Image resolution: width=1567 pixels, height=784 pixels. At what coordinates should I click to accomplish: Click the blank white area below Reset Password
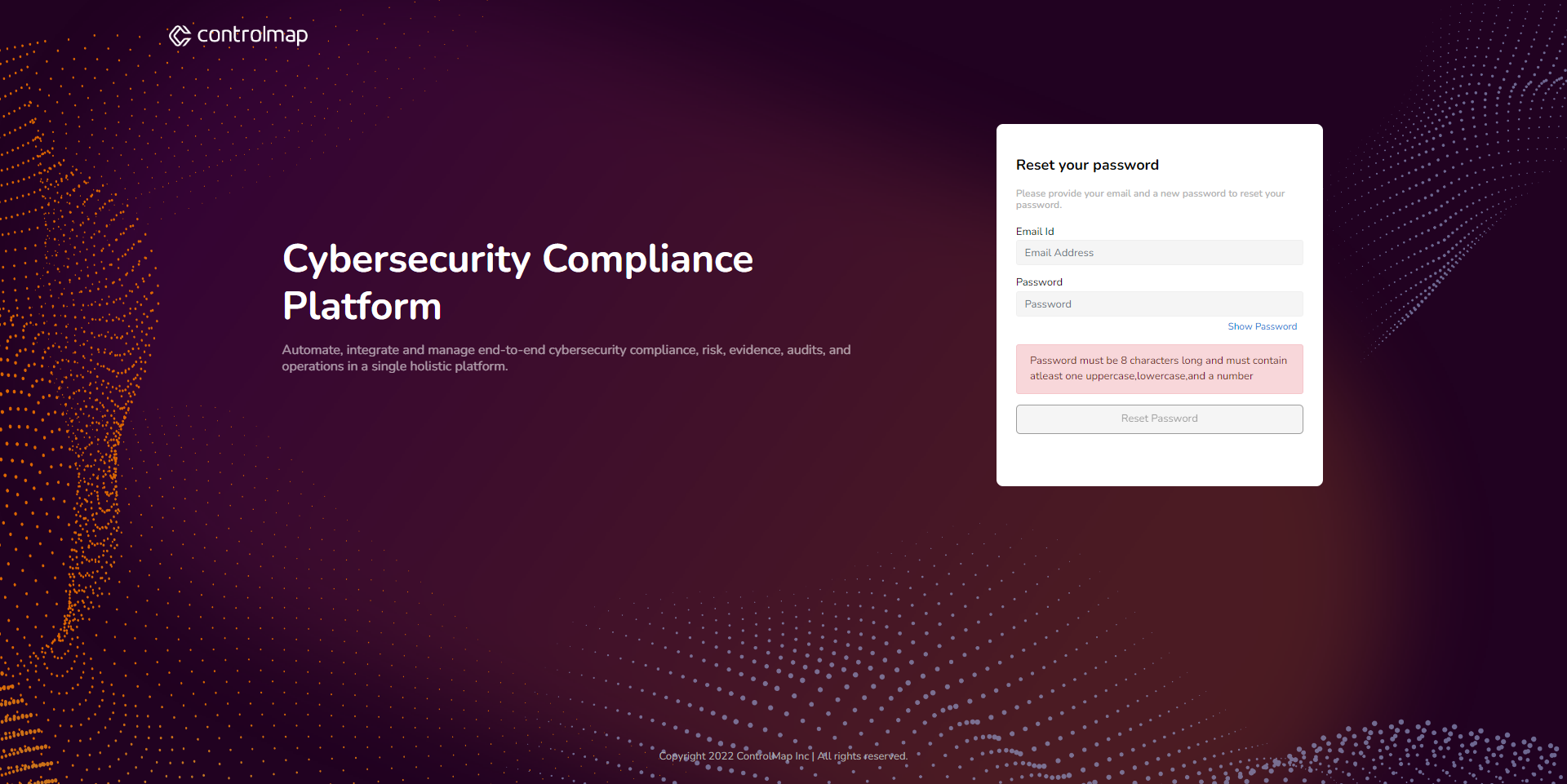[1159, 459]
